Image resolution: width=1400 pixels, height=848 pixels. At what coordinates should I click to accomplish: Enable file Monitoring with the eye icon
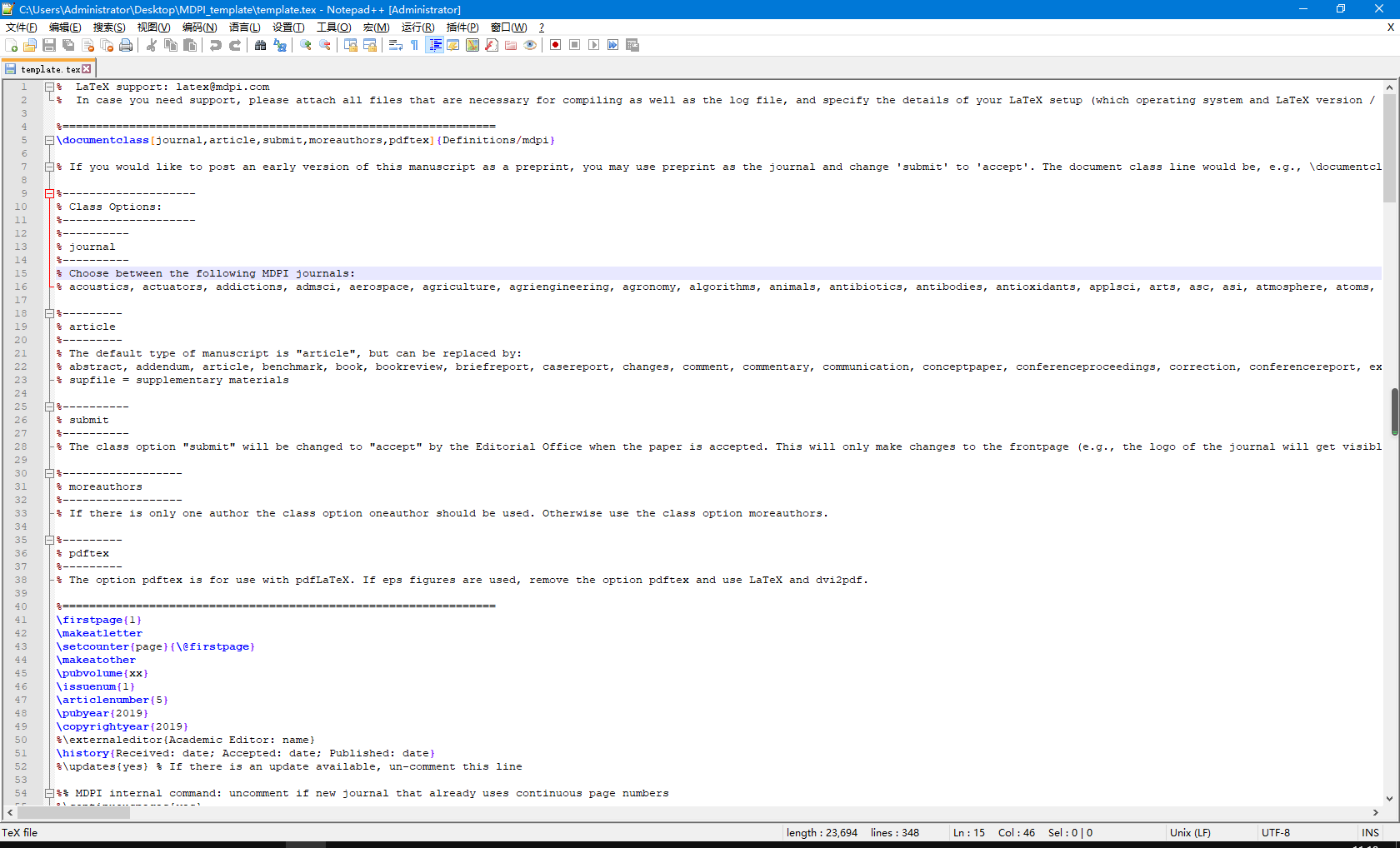[x=530, y=45]
